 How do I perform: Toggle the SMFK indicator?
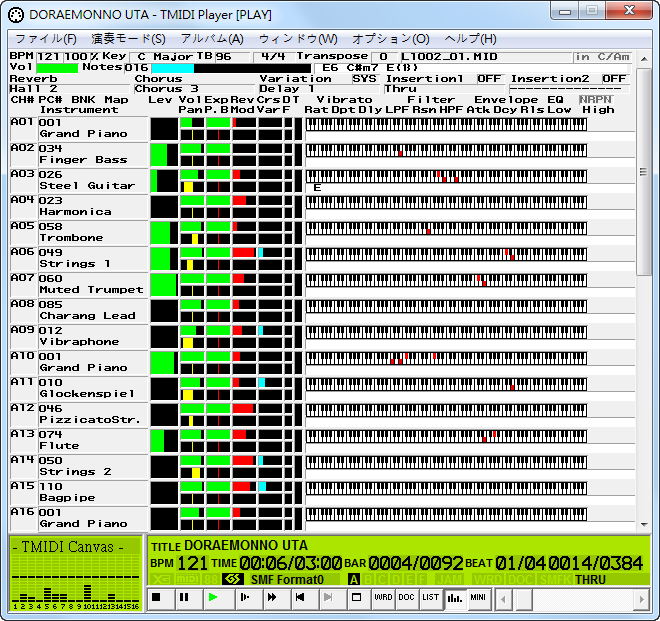click(556, 579)
